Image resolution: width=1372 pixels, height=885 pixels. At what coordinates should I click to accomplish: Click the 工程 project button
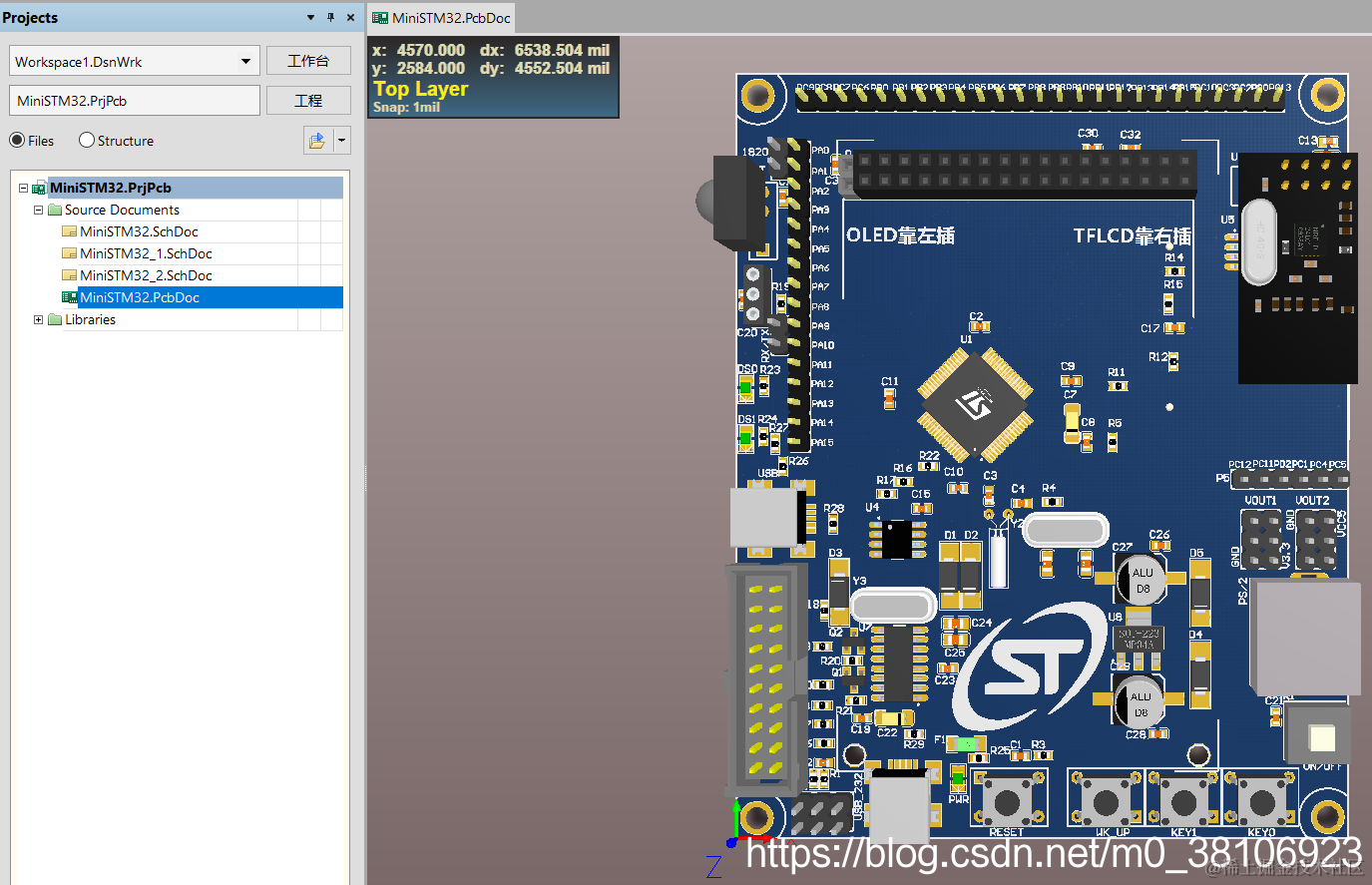click(x=308, y=101)
